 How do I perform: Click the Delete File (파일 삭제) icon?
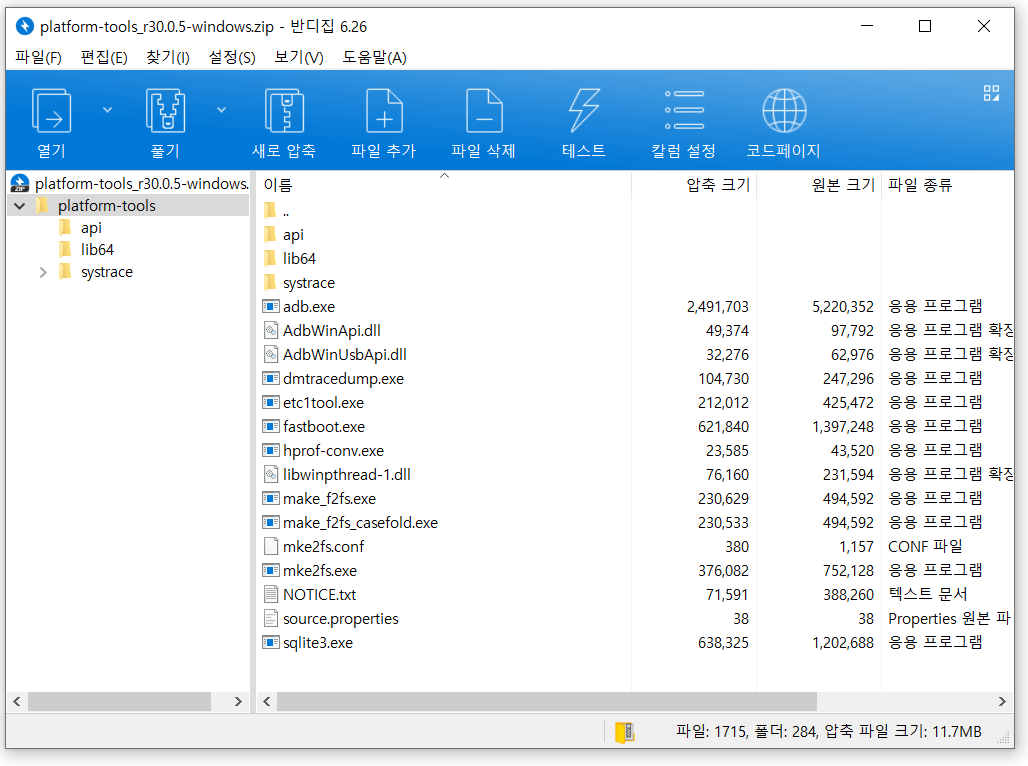click(484, 111)
